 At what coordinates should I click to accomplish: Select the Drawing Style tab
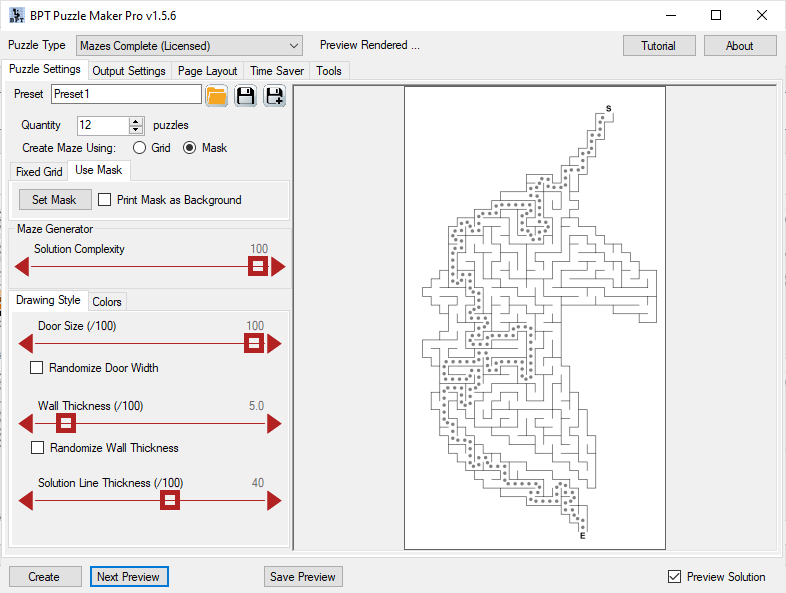tap(48, 300)
